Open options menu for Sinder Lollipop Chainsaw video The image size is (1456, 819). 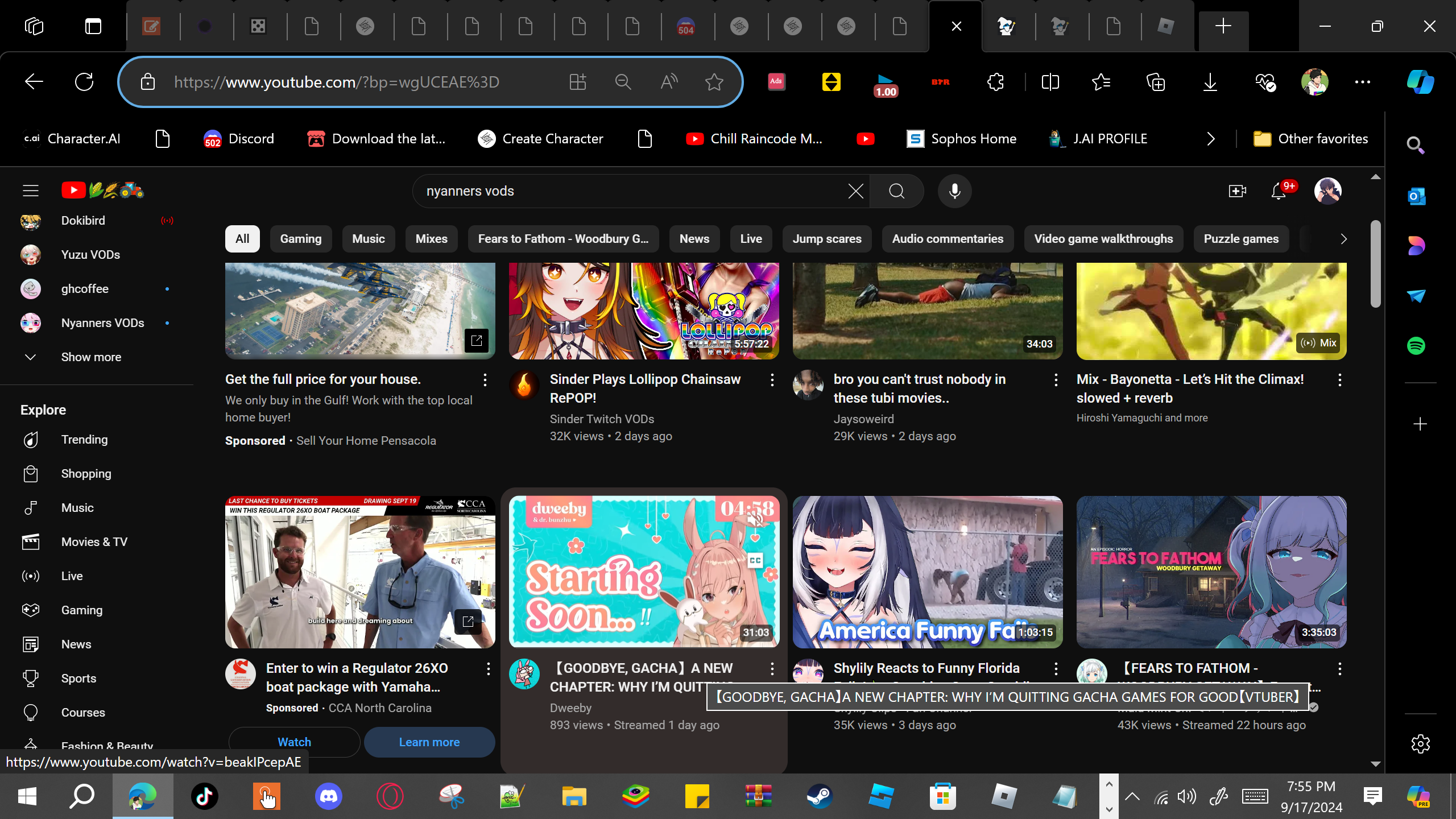(x=772, y=380)
